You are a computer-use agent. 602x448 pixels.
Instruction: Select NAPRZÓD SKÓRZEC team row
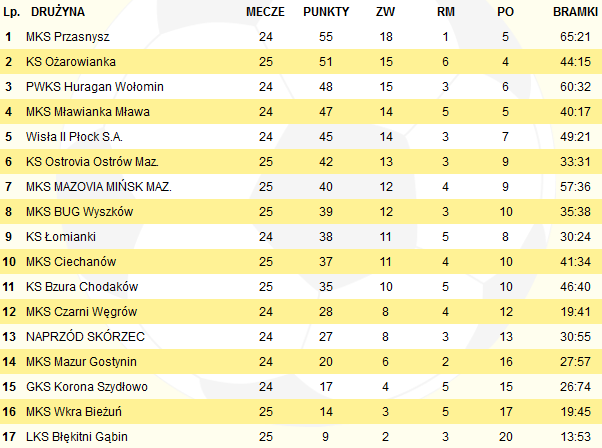point(301,336)
